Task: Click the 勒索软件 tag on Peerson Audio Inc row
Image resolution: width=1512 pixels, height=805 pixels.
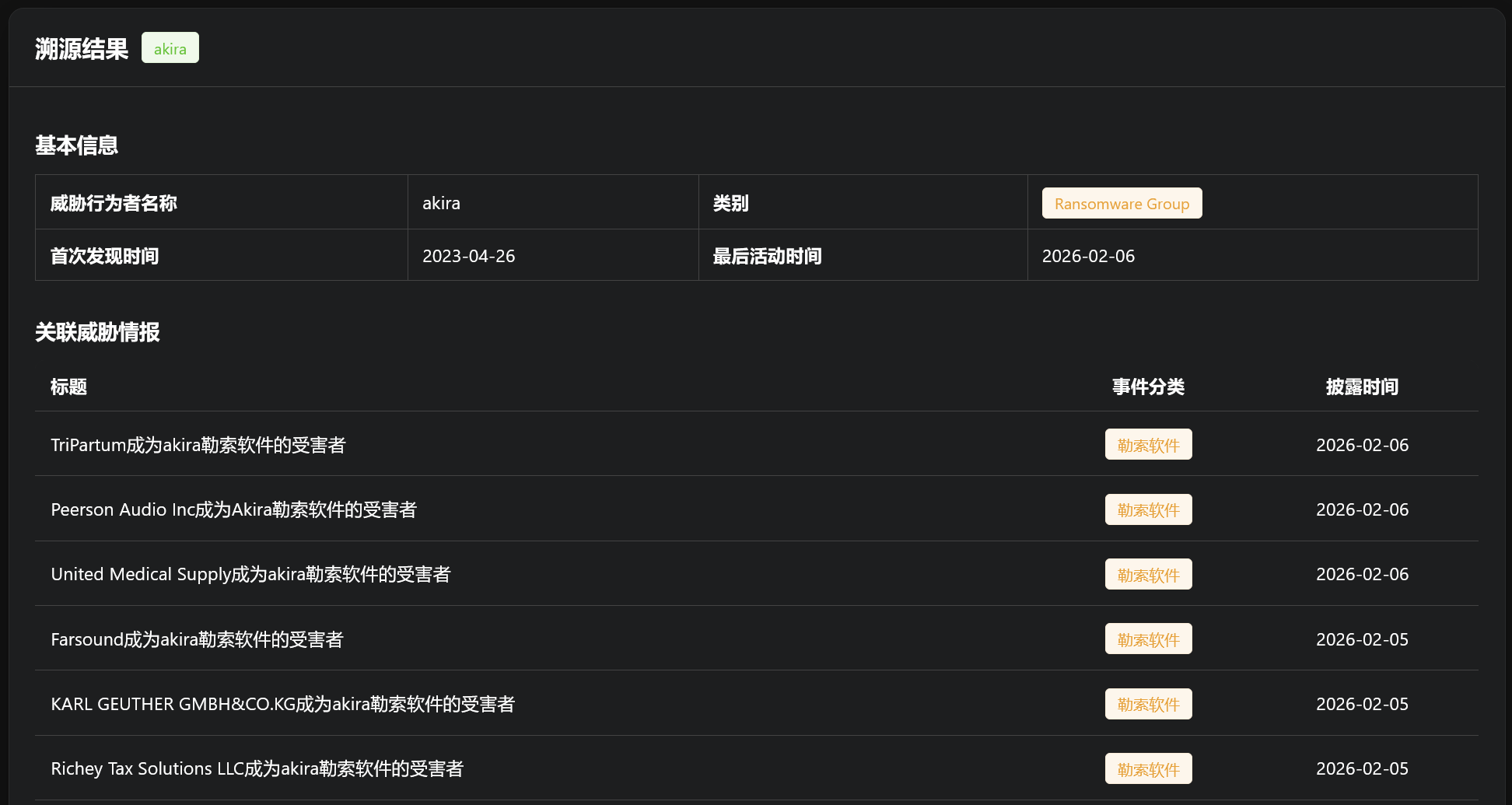Action: 1148,509
